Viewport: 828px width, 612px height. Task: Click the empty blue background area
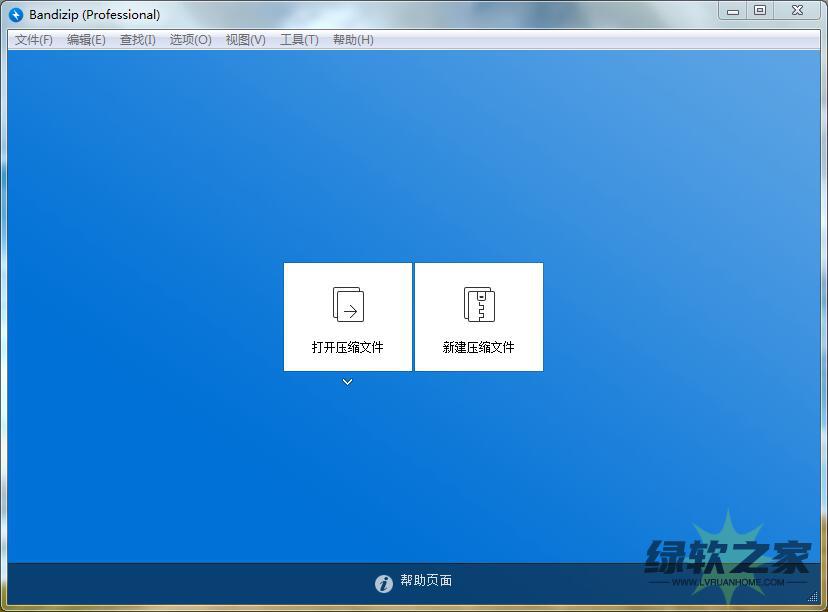click(150, 200)
